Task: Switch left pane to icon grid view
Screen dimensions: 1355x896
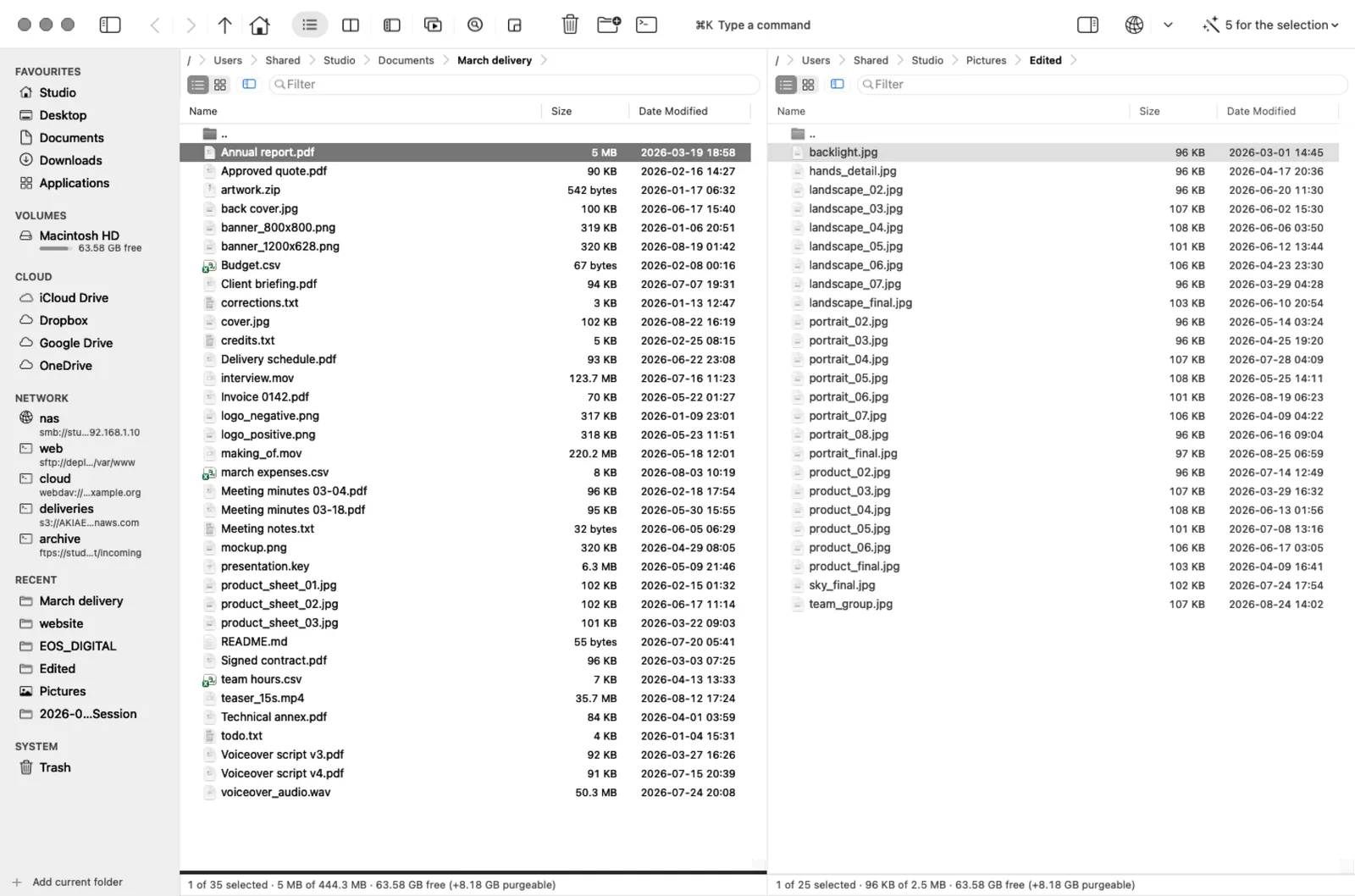Action: pos(220,85)
